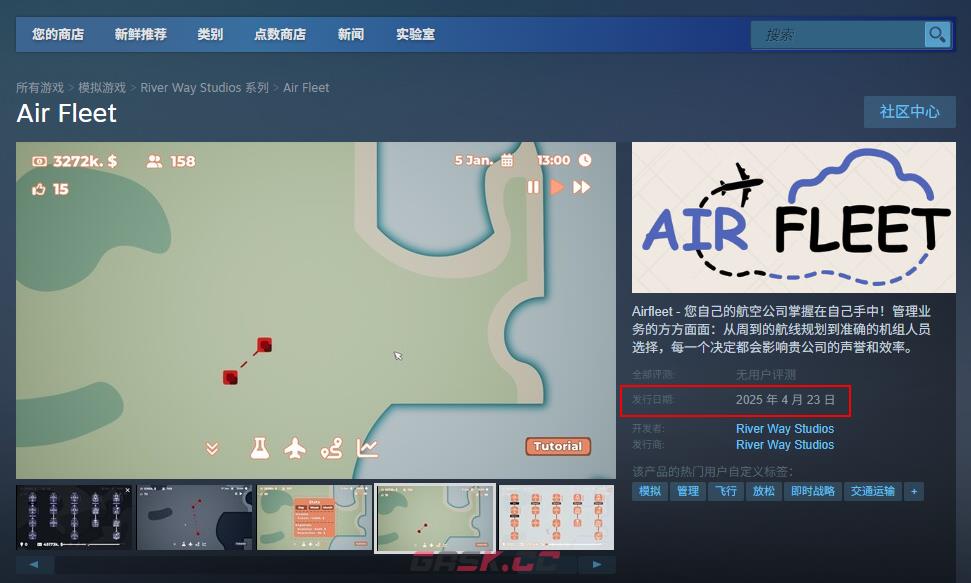
Task: Click the search magnifier icon
Action: tap(937, 35)
